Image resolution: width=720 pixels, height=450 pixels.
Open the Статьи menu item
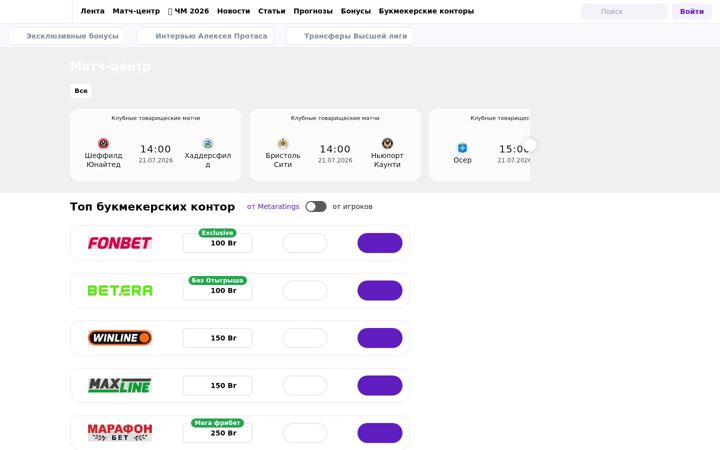pyautogui.click(x=272, y=11)
